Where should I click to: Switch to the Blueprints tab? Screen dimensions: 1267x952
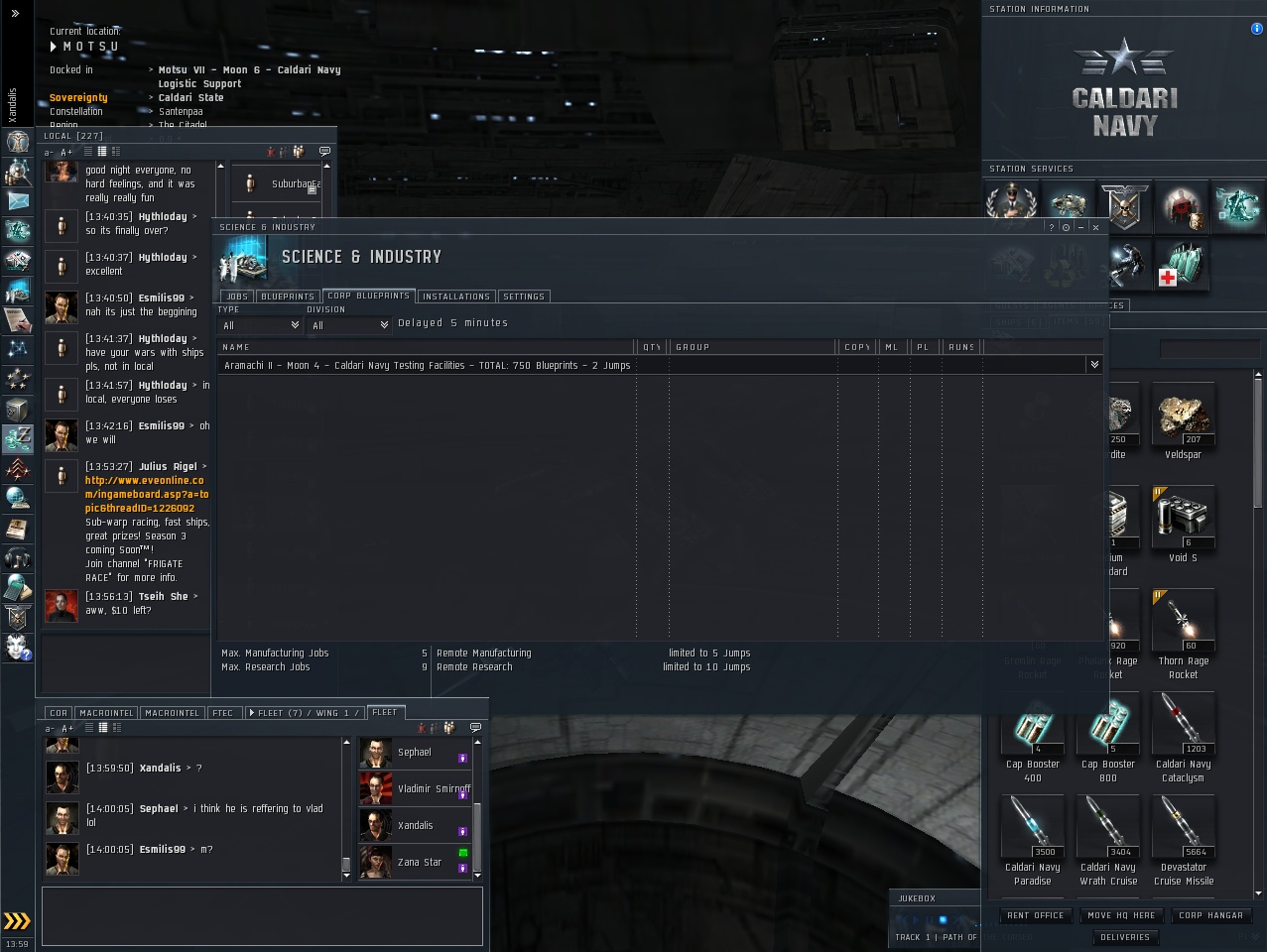coord(288,297)
